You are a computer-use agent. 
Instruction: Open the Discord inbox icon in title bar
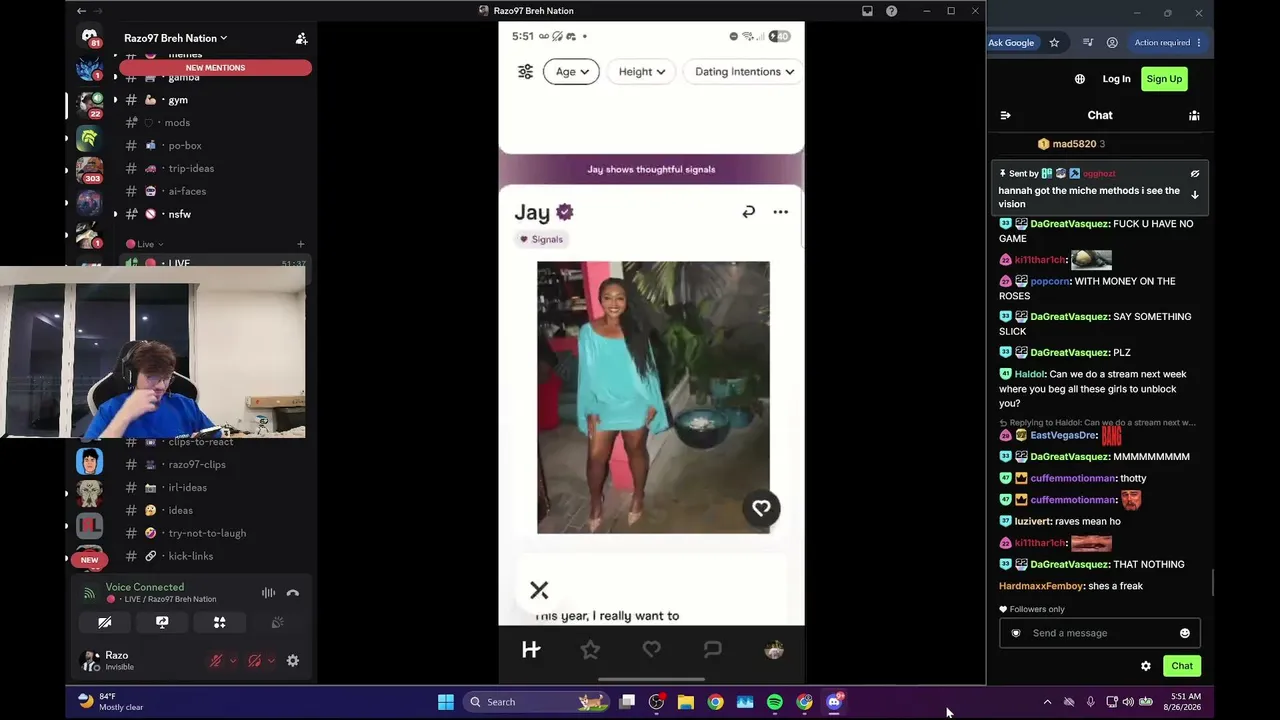pos(867,11)
